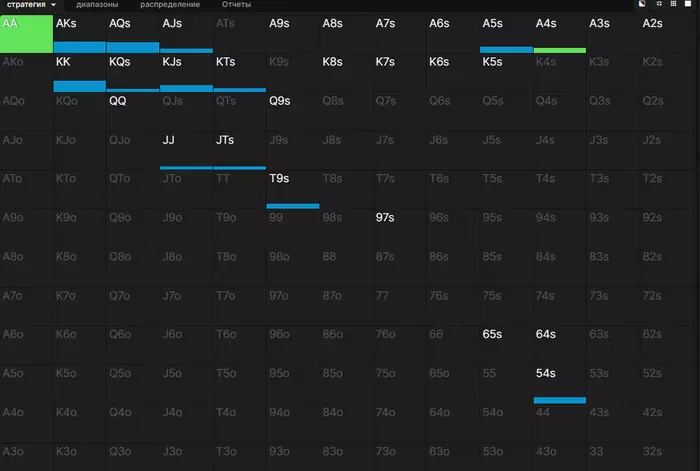Switch to the распределение tab
This screenshot has width=700, height=471.
click(x=170, y=4)
